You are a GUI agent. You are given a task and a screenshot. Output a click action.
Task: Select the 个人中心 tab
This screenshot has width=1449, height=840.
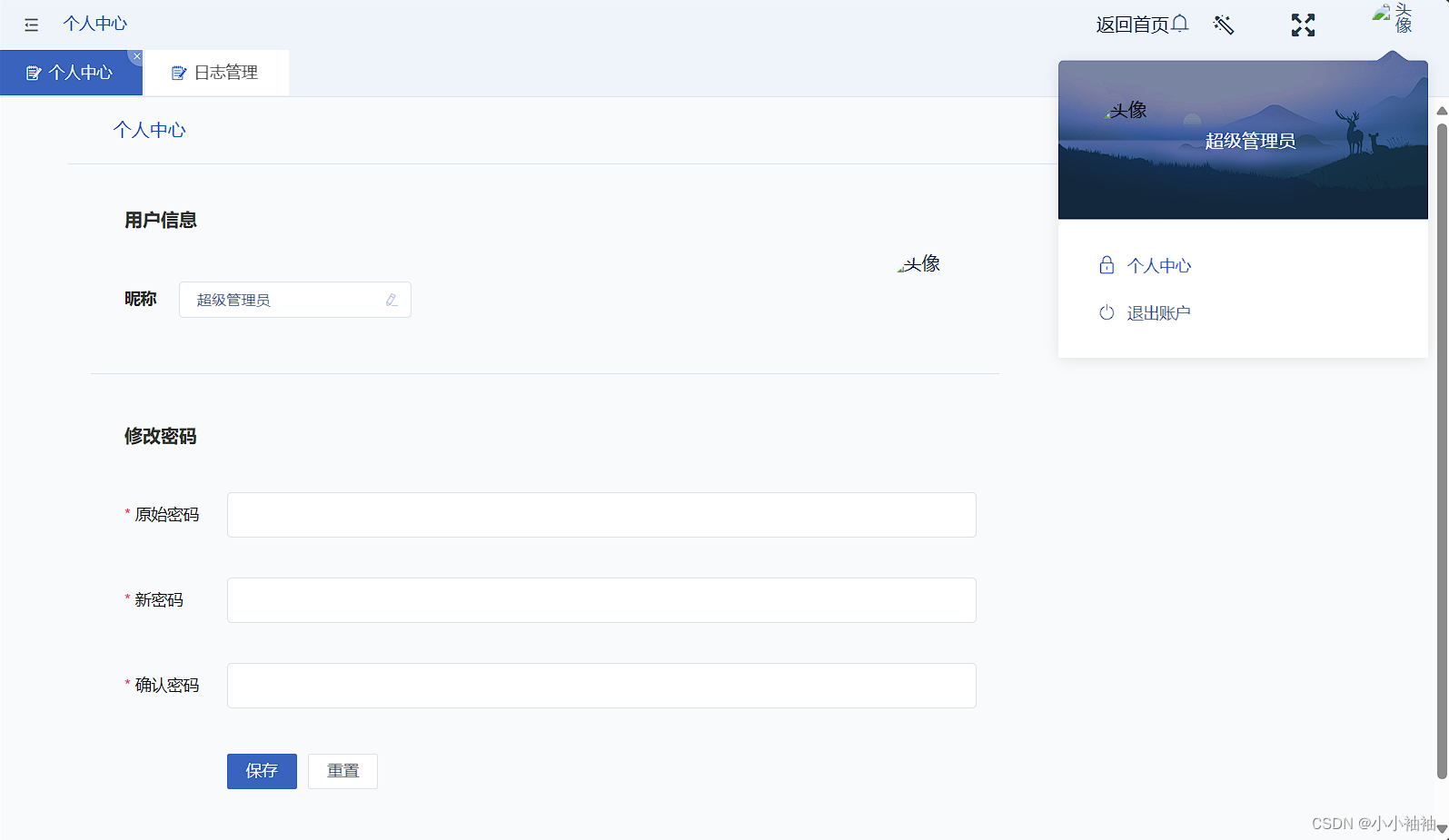[71, 73]
